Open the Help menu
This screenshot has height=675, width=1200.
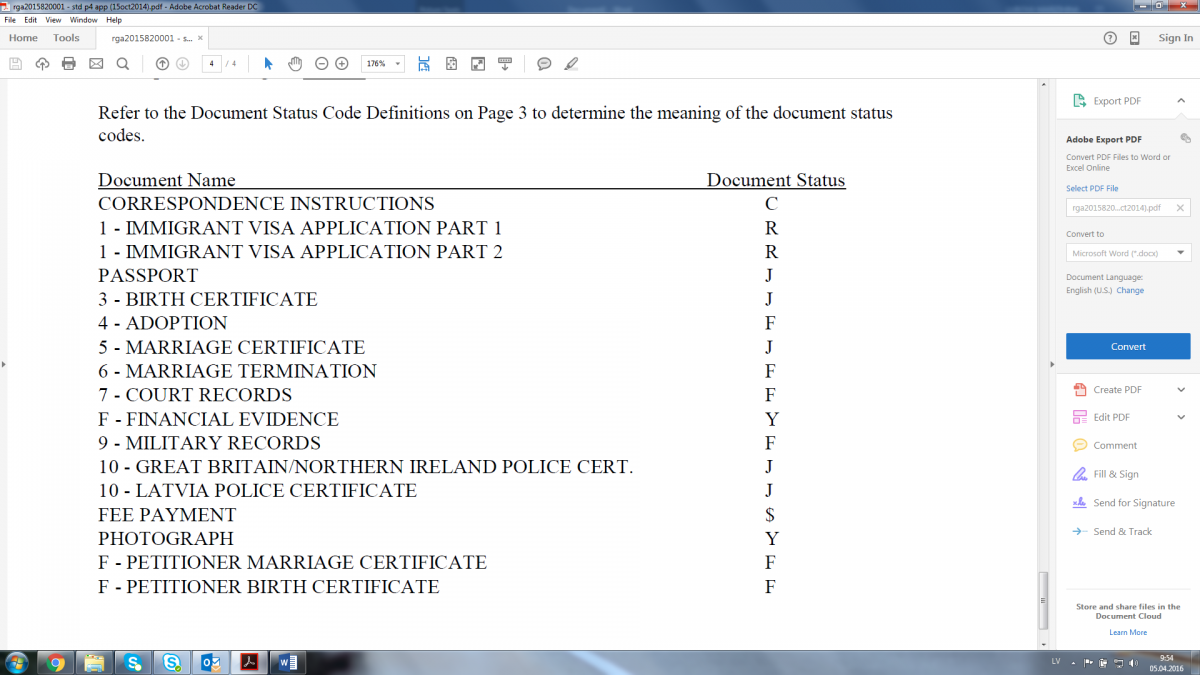[113, 20]
